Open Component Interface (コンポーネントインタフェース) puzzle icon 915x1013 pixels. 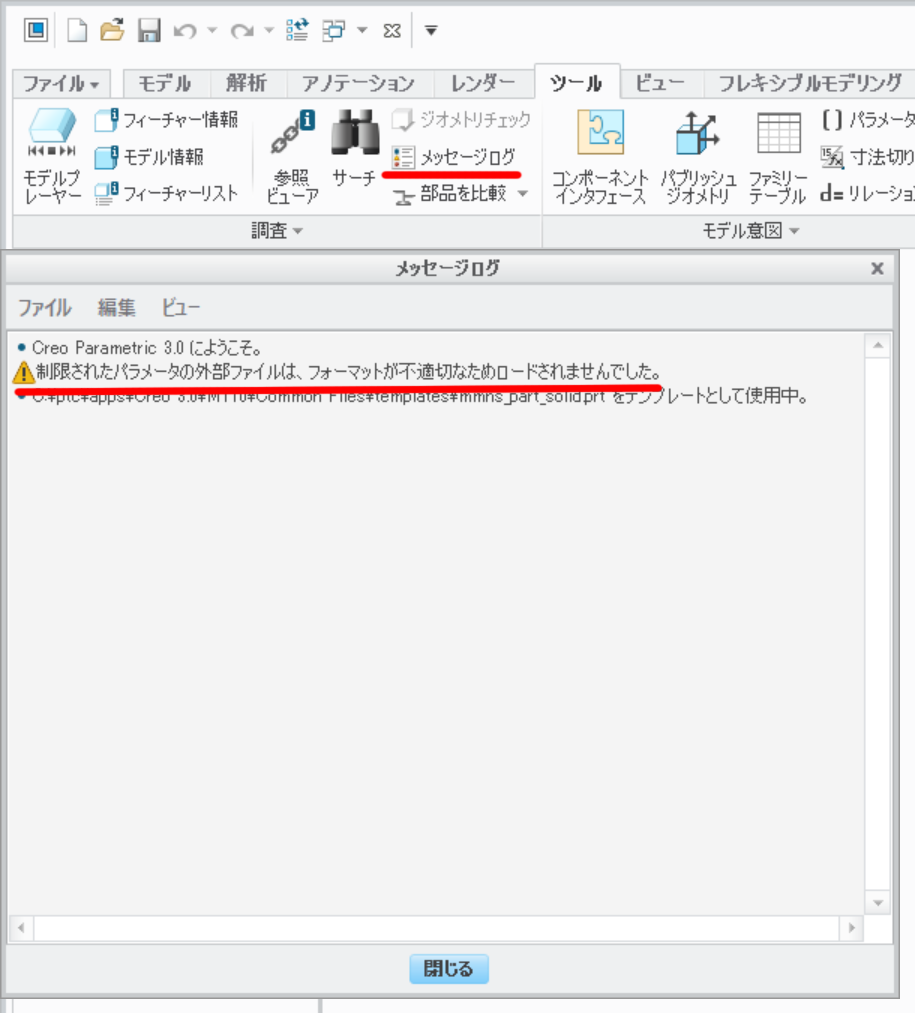tap(600, 156)
